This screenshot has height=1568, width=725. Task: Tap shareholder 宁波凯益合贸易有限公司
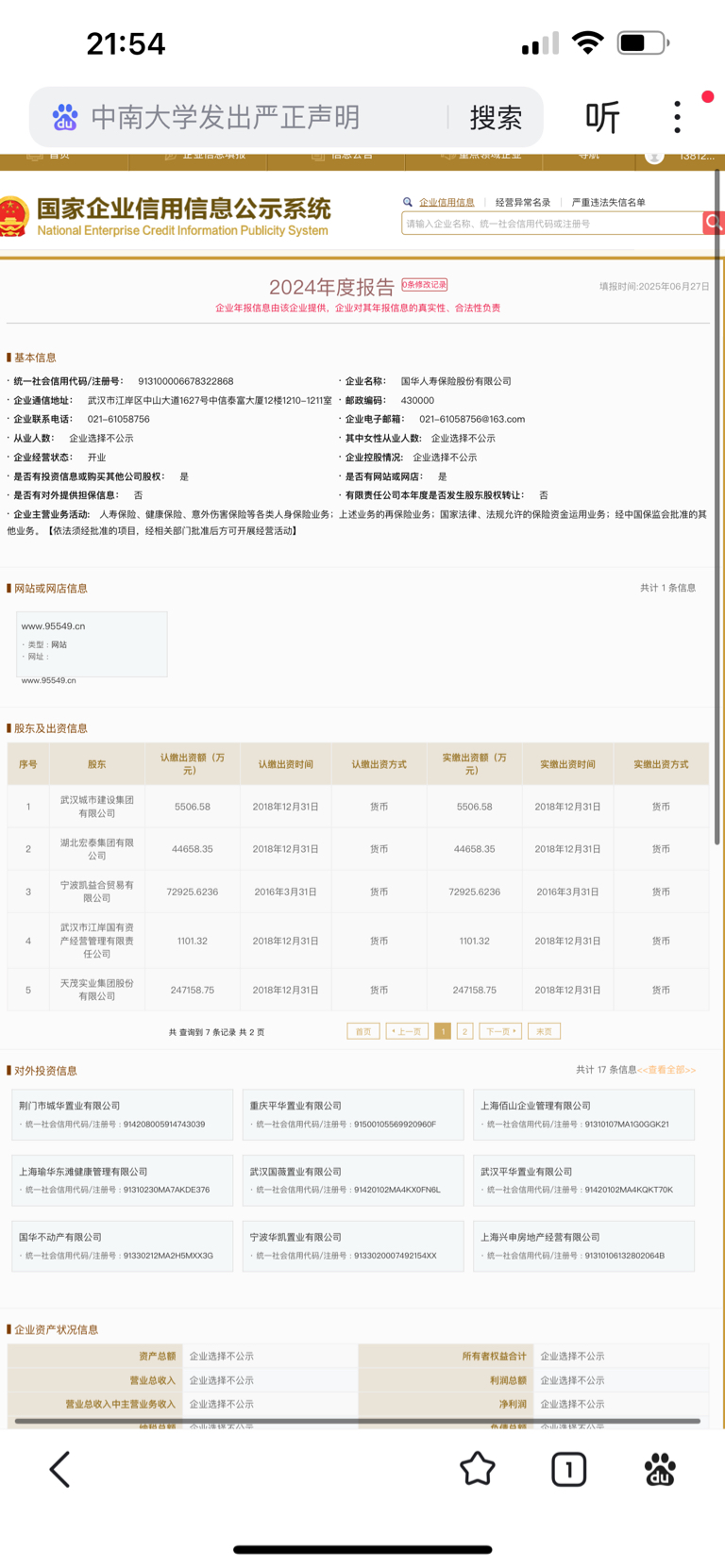pos(96,892)
